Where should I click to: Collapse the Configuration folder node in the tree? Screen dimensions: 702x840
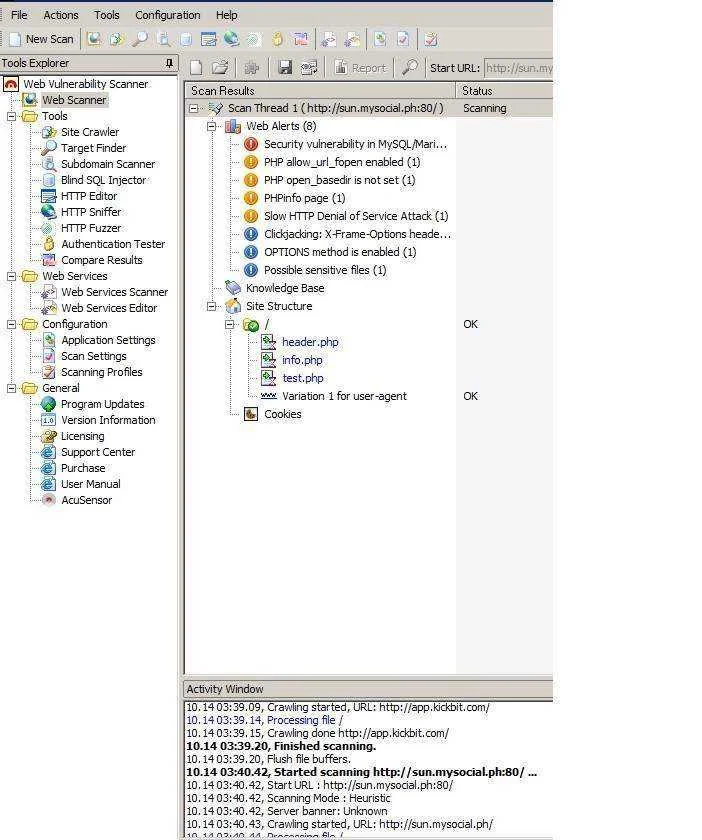11,324
